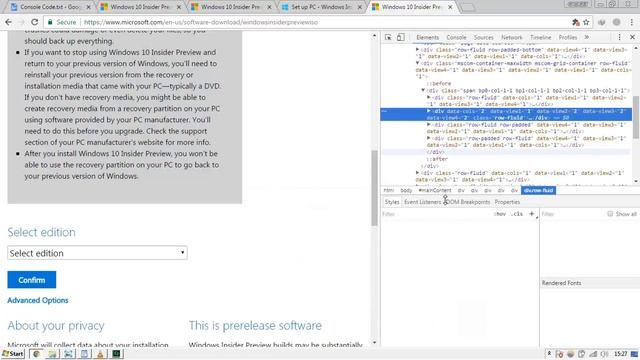This screenshot has width=640, height=360.
Task: Click the Styles pane Filter field
Action: tap(437, 214)
